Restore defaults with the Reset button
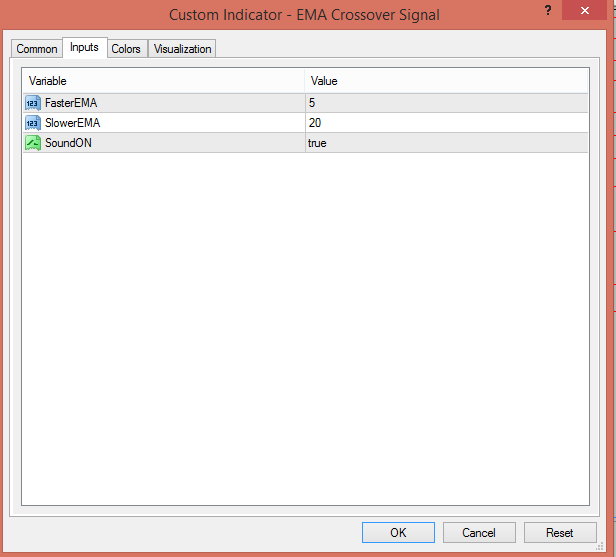 point(560,533)
